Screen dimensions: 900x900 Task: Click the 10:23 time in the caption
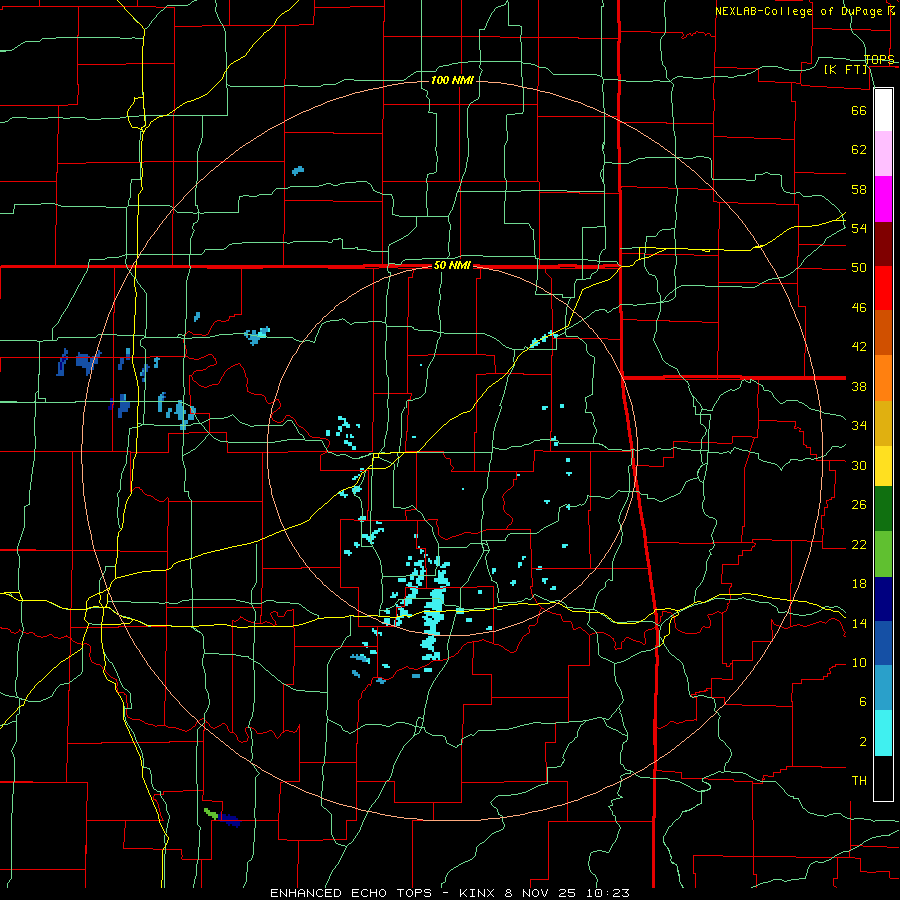click(x=607, y=893)
